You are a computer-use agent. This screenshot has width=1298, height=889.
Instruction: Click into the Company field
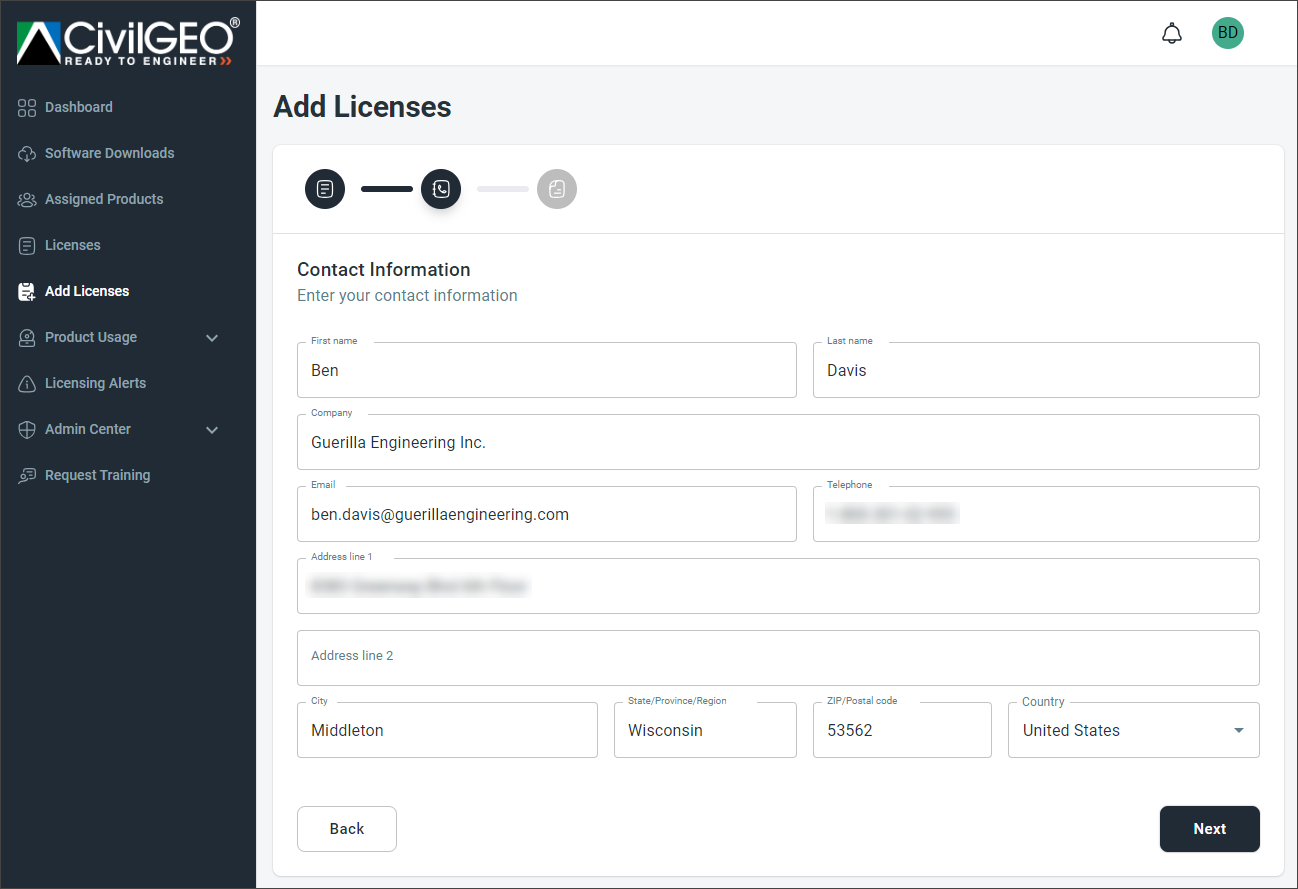(777, 443)
